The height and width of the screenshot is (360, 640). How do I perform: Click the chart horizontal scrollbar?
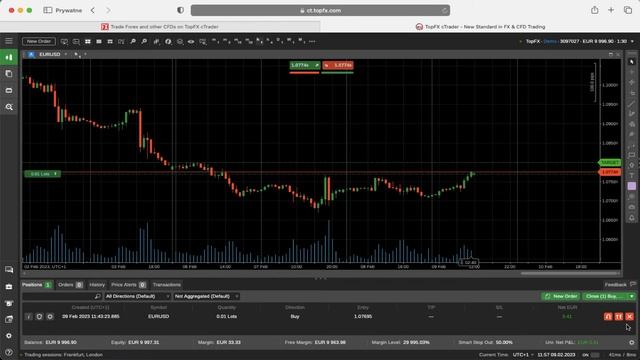pos(569,273)
